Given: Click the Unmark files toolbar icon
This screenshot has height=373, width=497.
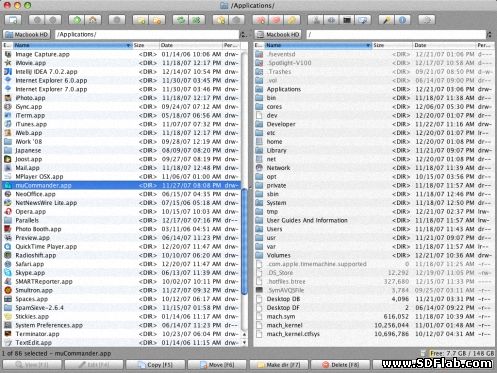Looking at the screenshot, I should [x=157, y=20].
